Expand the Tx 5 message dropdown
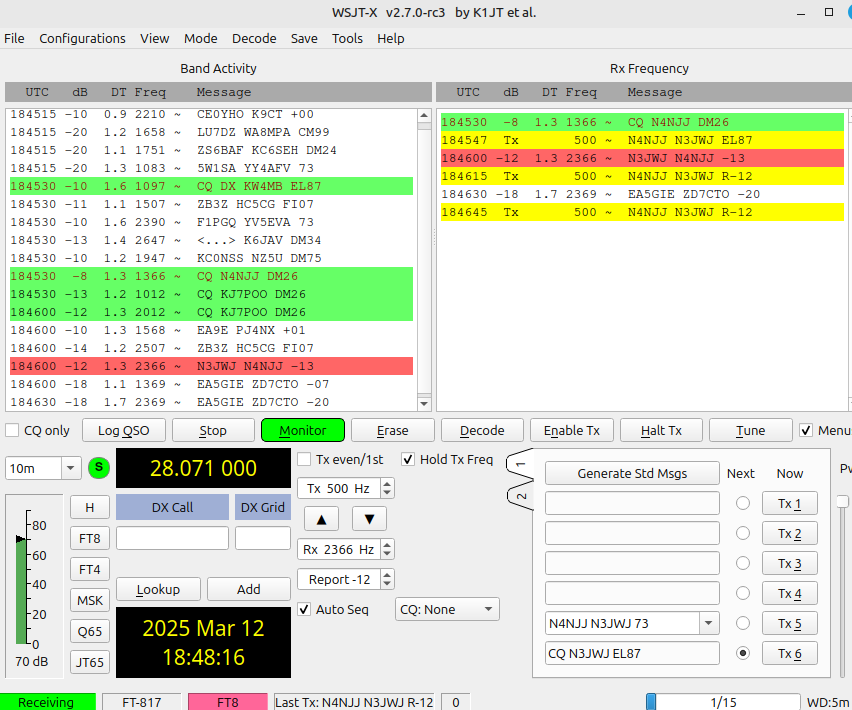 click(x=709, y=623)
